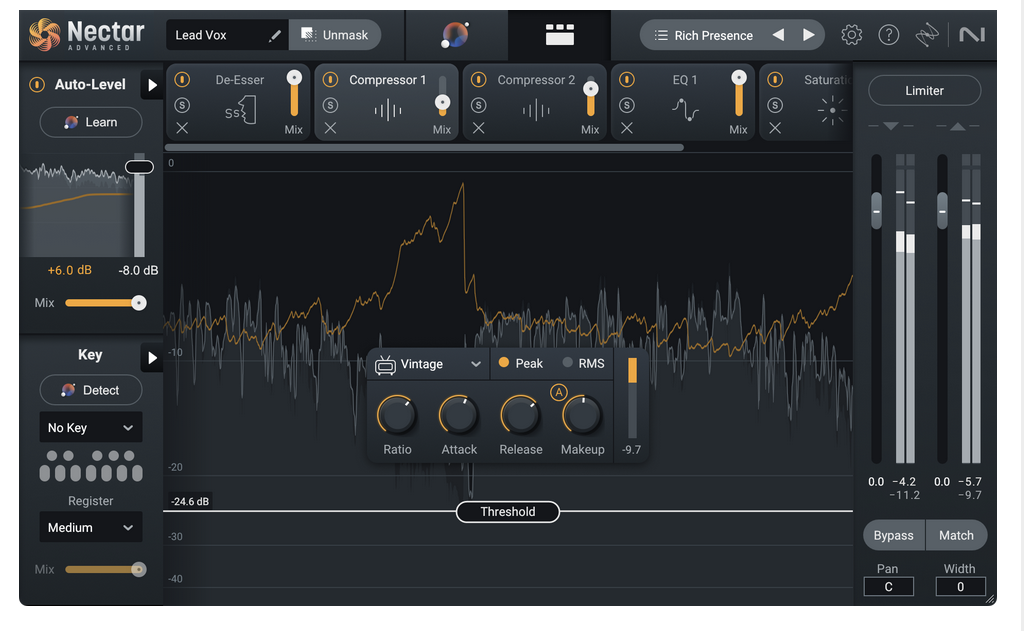Click the -24.6 dB threshold value
Image resolution: width=1024 pixels, height=631 pixels.
pyautogui.click(x=189, y=501)
